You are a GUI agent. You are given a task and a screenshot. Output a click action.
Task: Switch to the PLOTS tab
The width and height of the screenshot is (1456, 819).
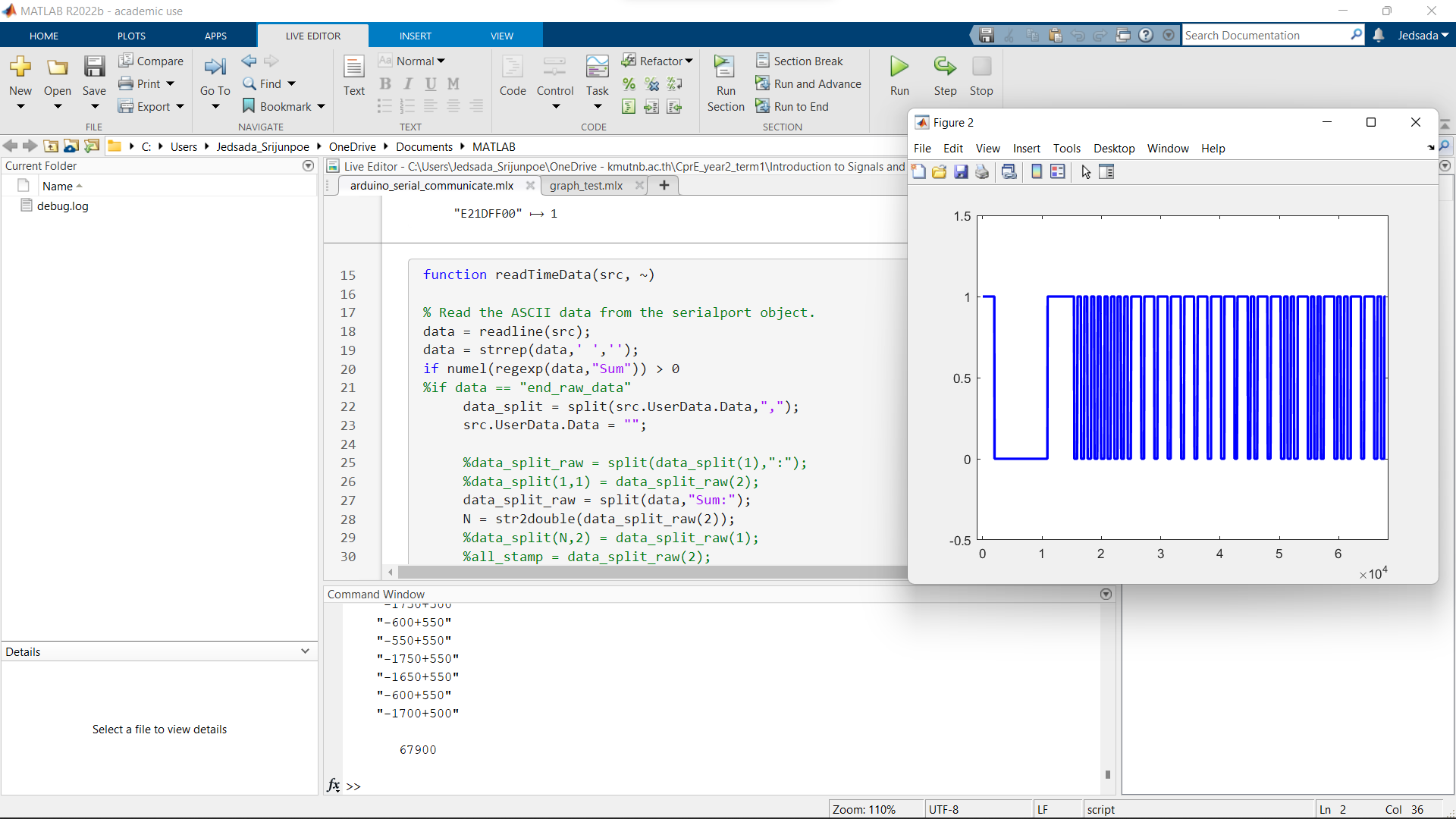tap(131, 36)
